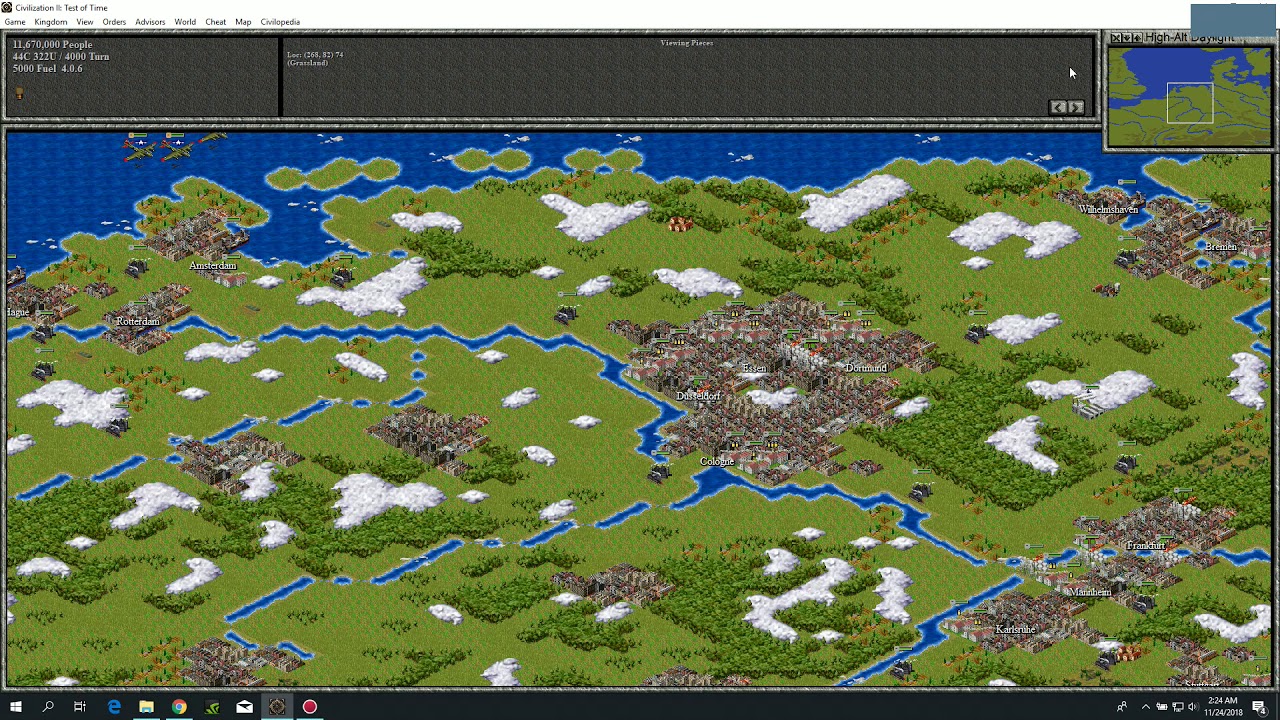This screenshot has width=1280, height=720.
Task: Launch Microsoft Edge from the taskbar
Action: coord(114,707)
